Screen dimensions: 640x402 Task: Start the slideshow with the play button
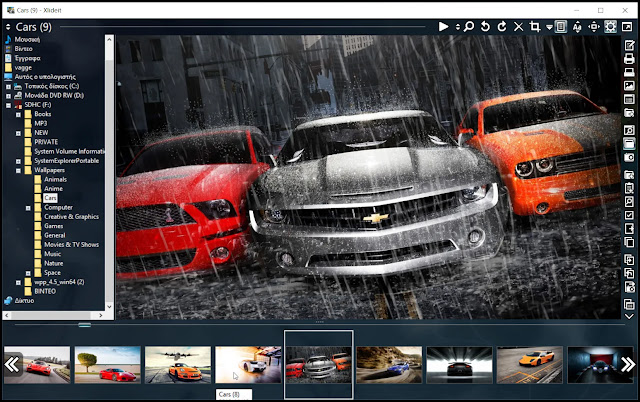443,27
